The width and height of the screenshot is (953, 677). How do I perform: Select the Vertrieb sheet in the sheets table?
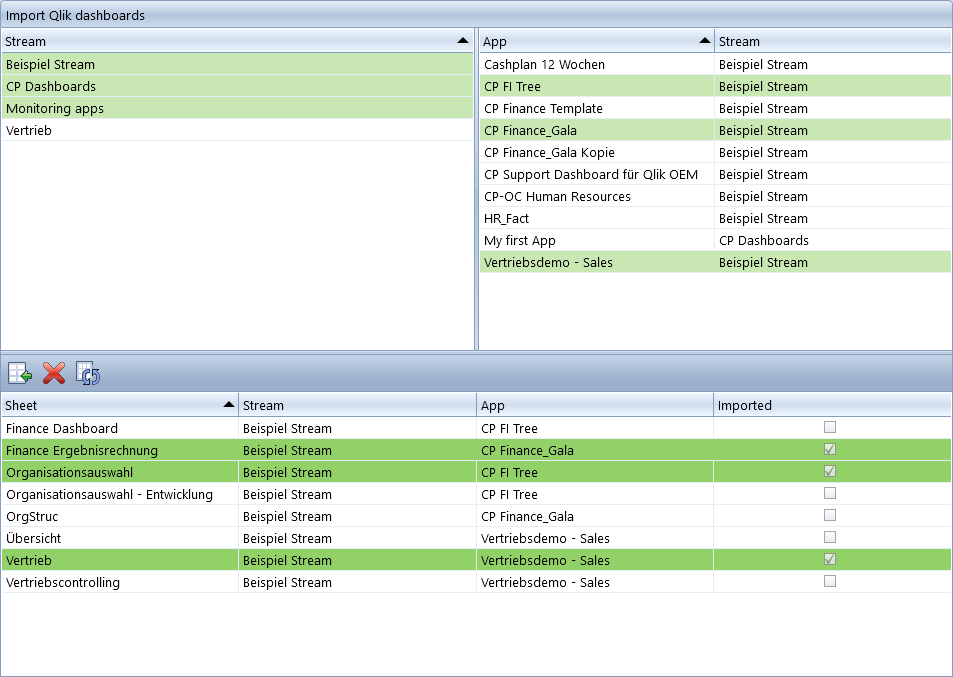pyautogui.click(x=476, y=560)
